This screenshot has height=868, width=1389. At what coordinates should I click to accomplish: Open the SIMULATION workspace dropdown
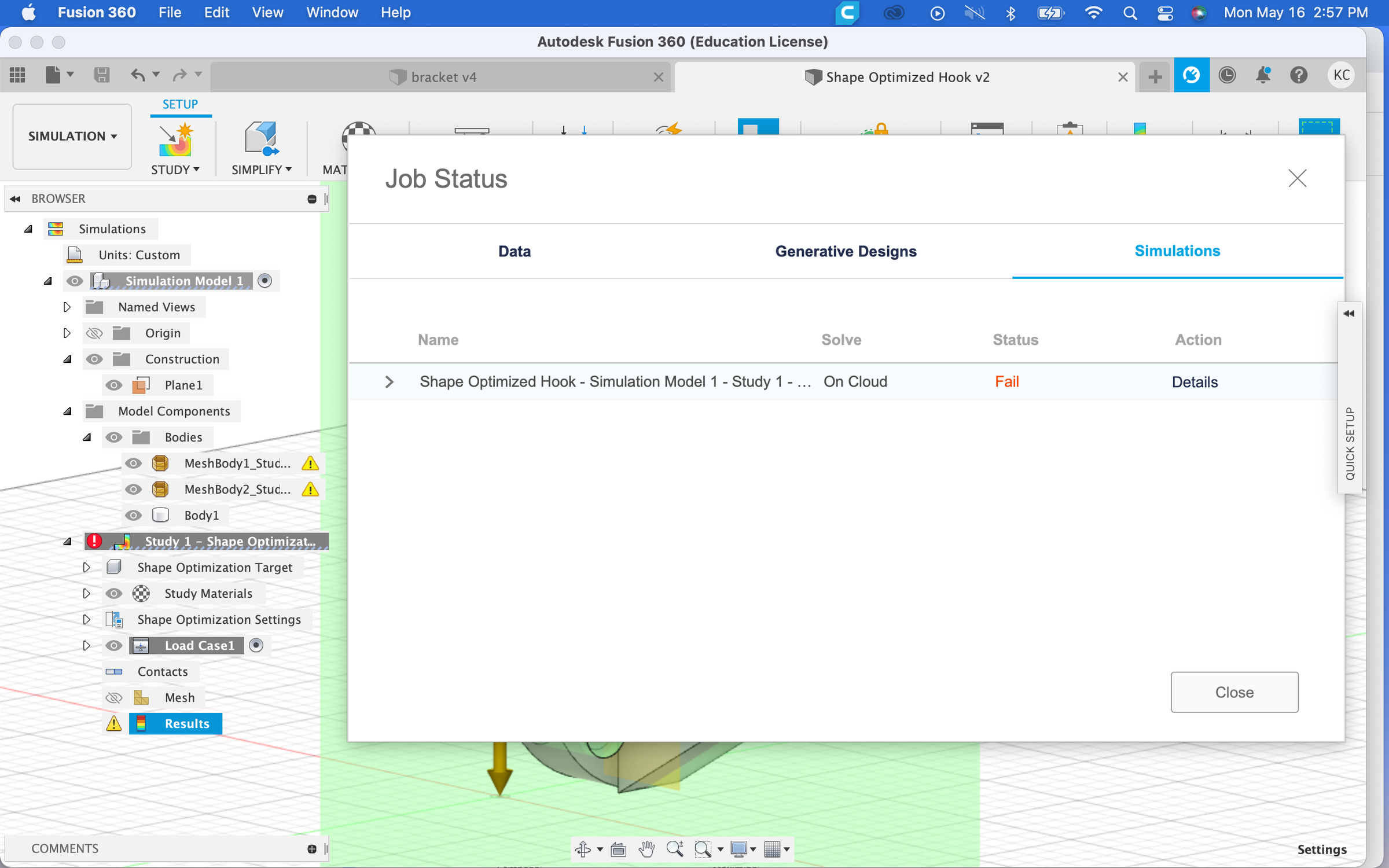pyautogui.click(x=72, y=136)
